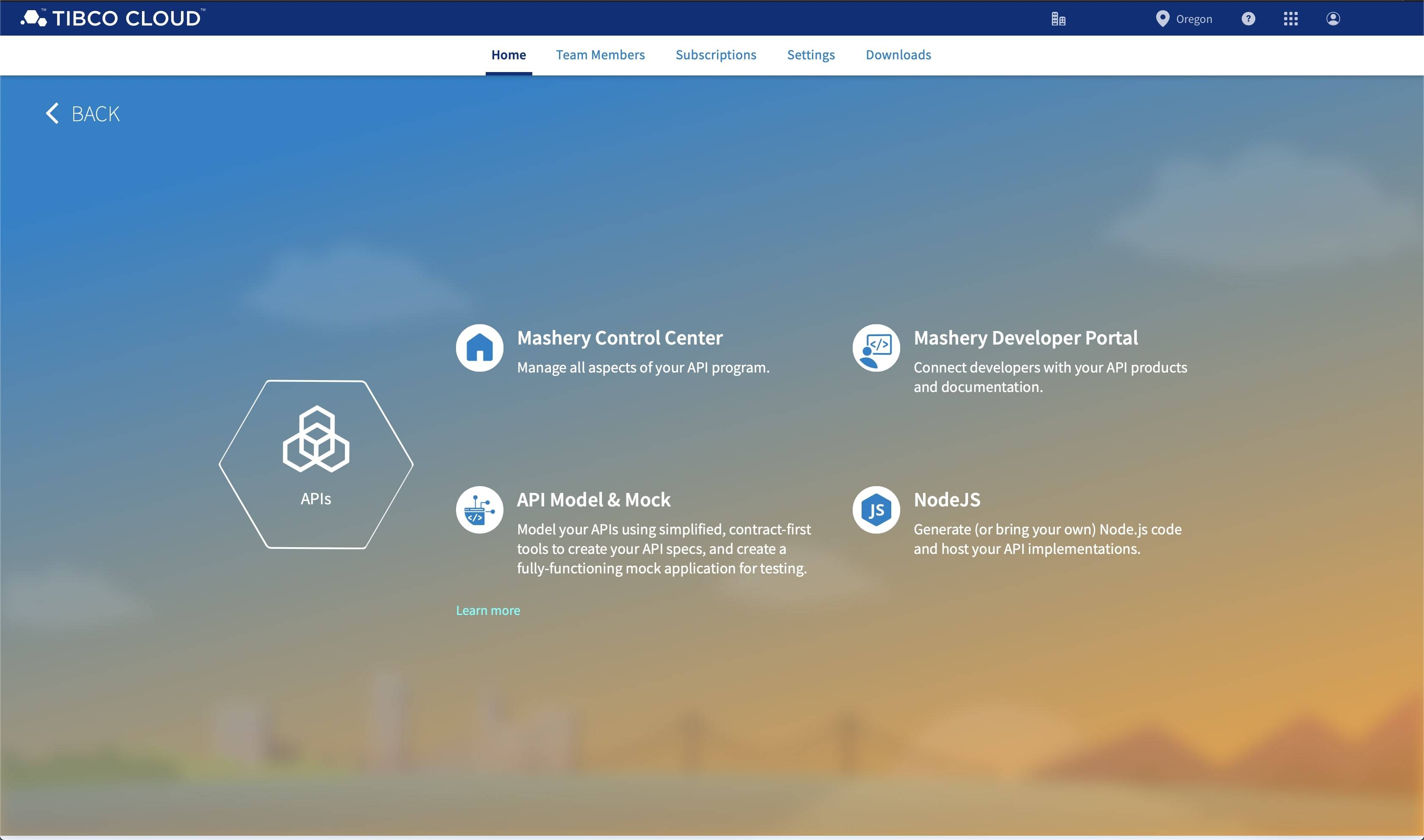The height and width of the screenshot is (840, 1424).
Task: Click the location pin beside Oregon
Action: (x=1163, y=19)
